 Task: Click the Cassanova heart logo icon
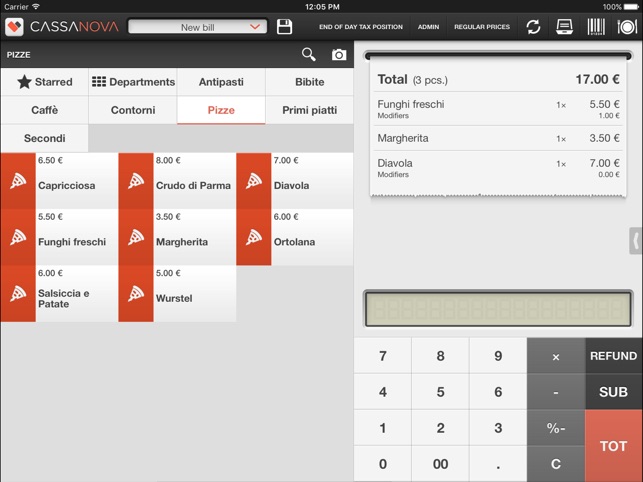pyautogui.click(x=14, y=27)
